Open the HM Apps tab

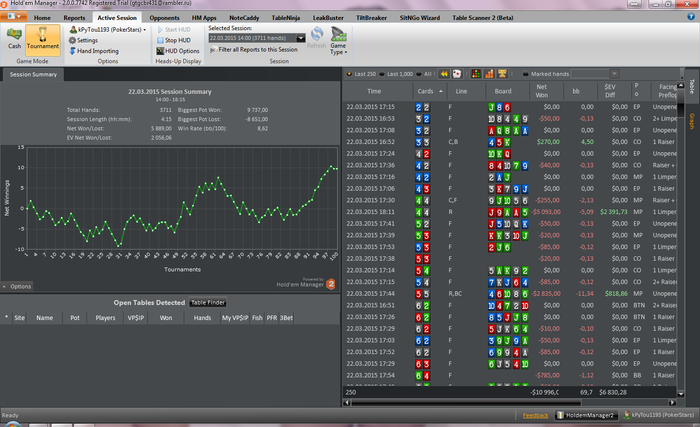[204, 18]
